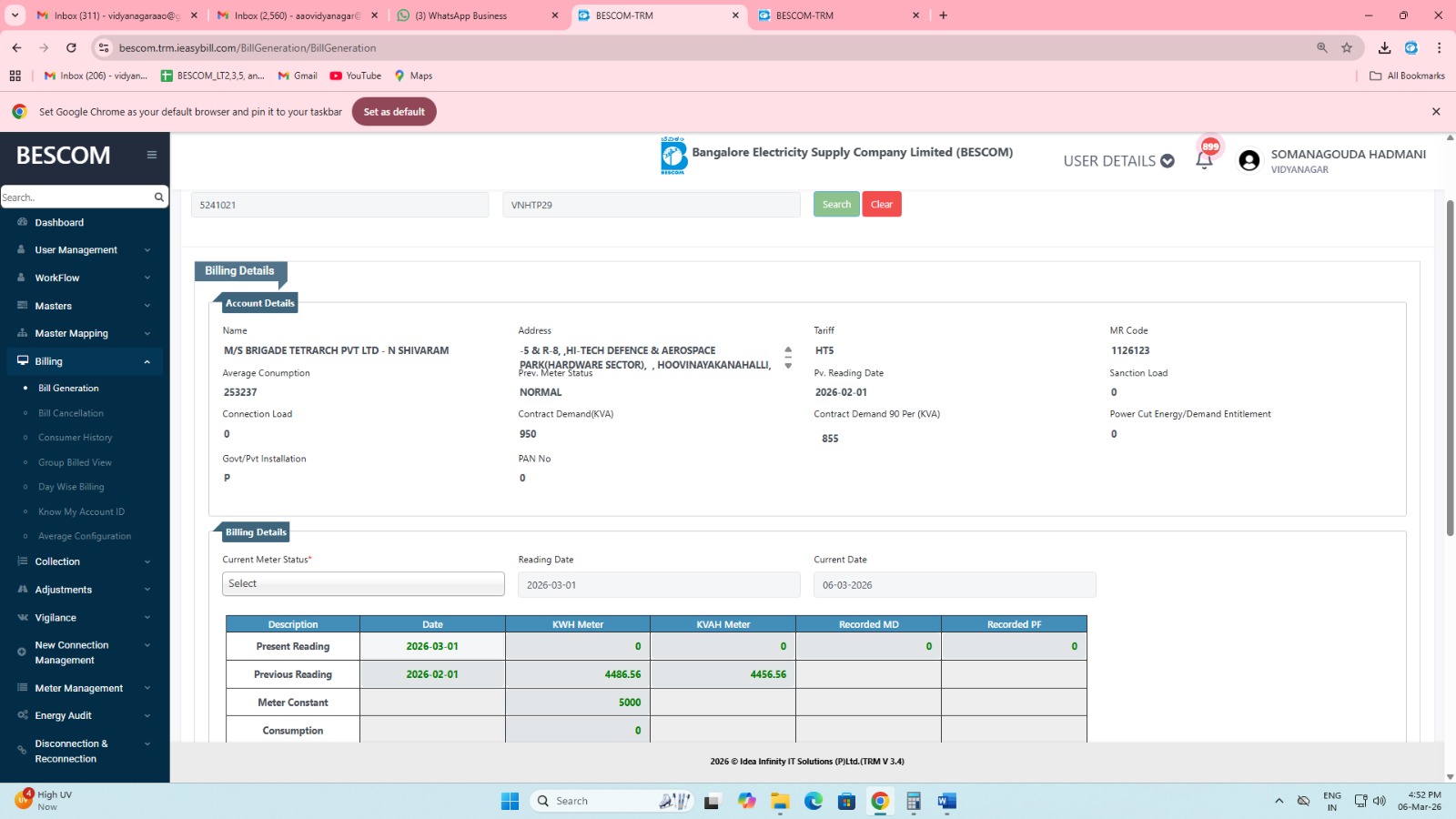Click the notification bell icon
Viewport: 1456px width, 819px height.
click(1204, 161)
